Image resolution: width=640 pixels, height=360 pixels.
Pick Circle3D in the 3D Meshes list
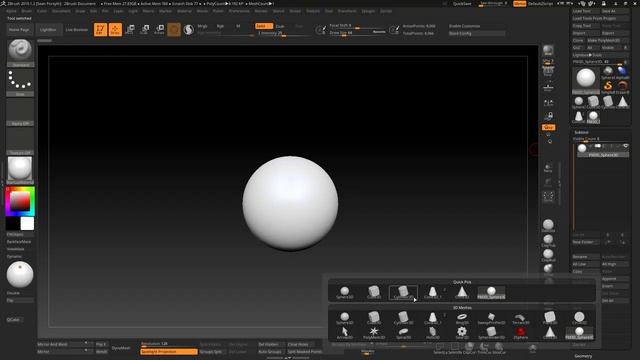pos(579,318)
